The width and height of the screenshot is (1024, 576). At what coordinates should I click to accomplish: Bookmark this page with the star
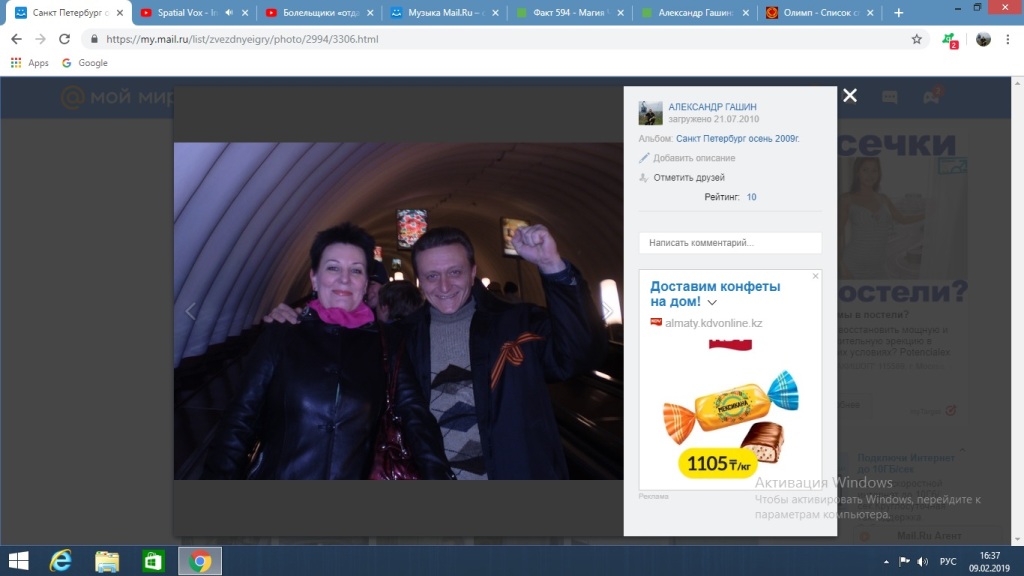[x=917, y=39]
